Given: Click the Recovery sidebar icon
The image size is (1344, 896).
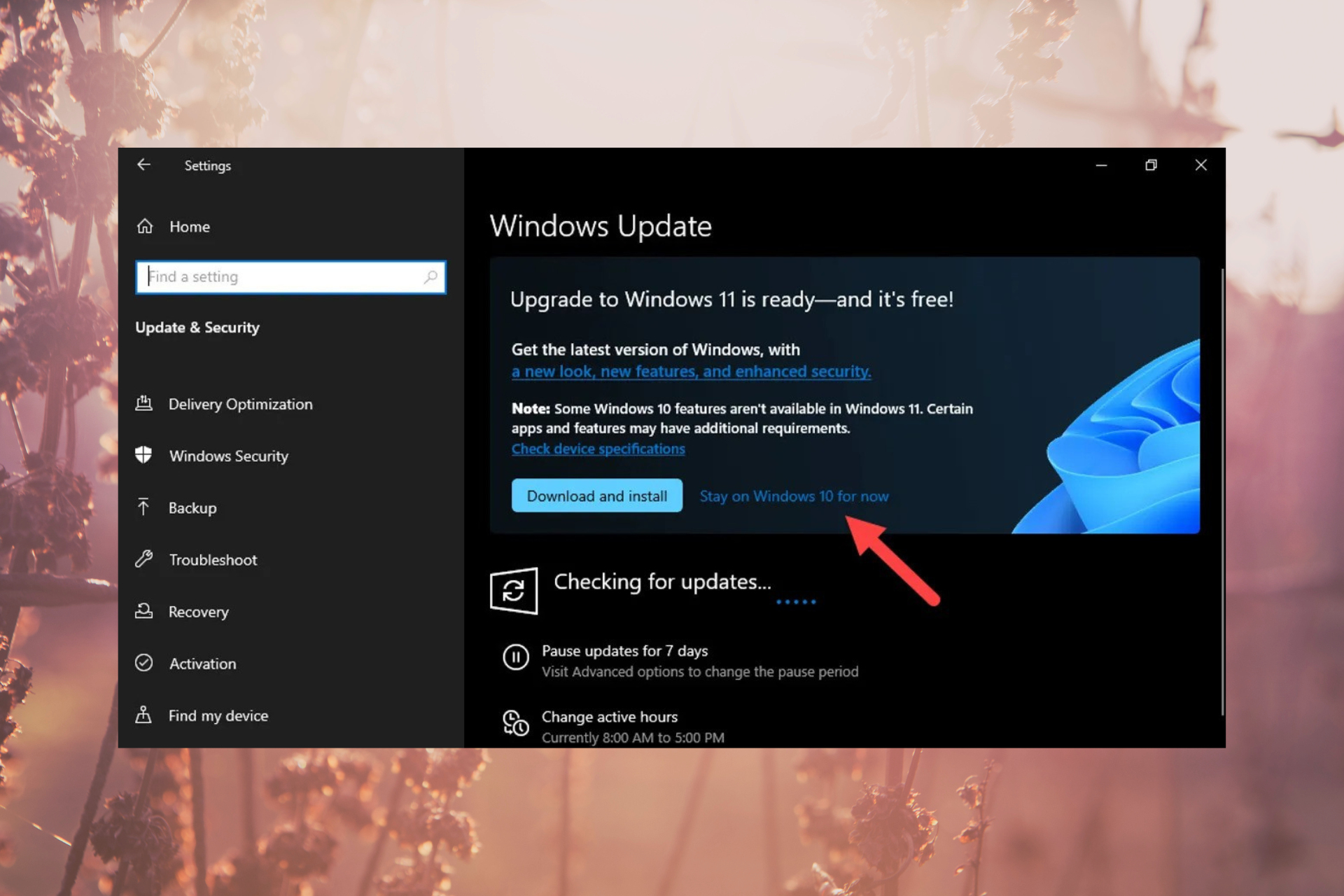Looking at the screenshot, I should tap(144, 611).
